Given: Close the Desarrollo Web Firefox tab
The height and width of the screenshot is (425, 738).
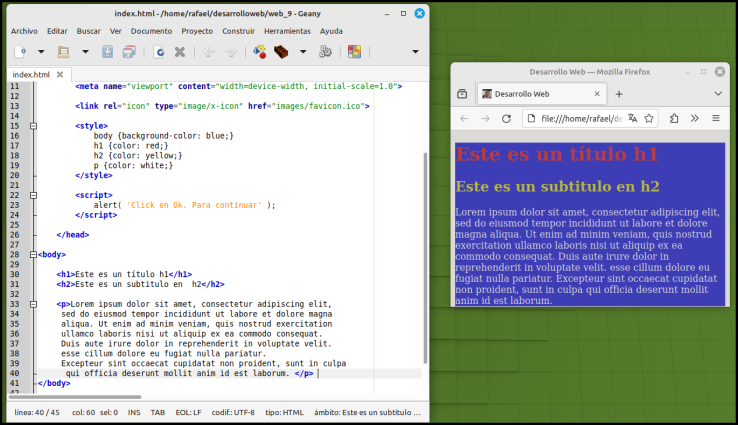Looking at the screenshot, I should (597, 94).
